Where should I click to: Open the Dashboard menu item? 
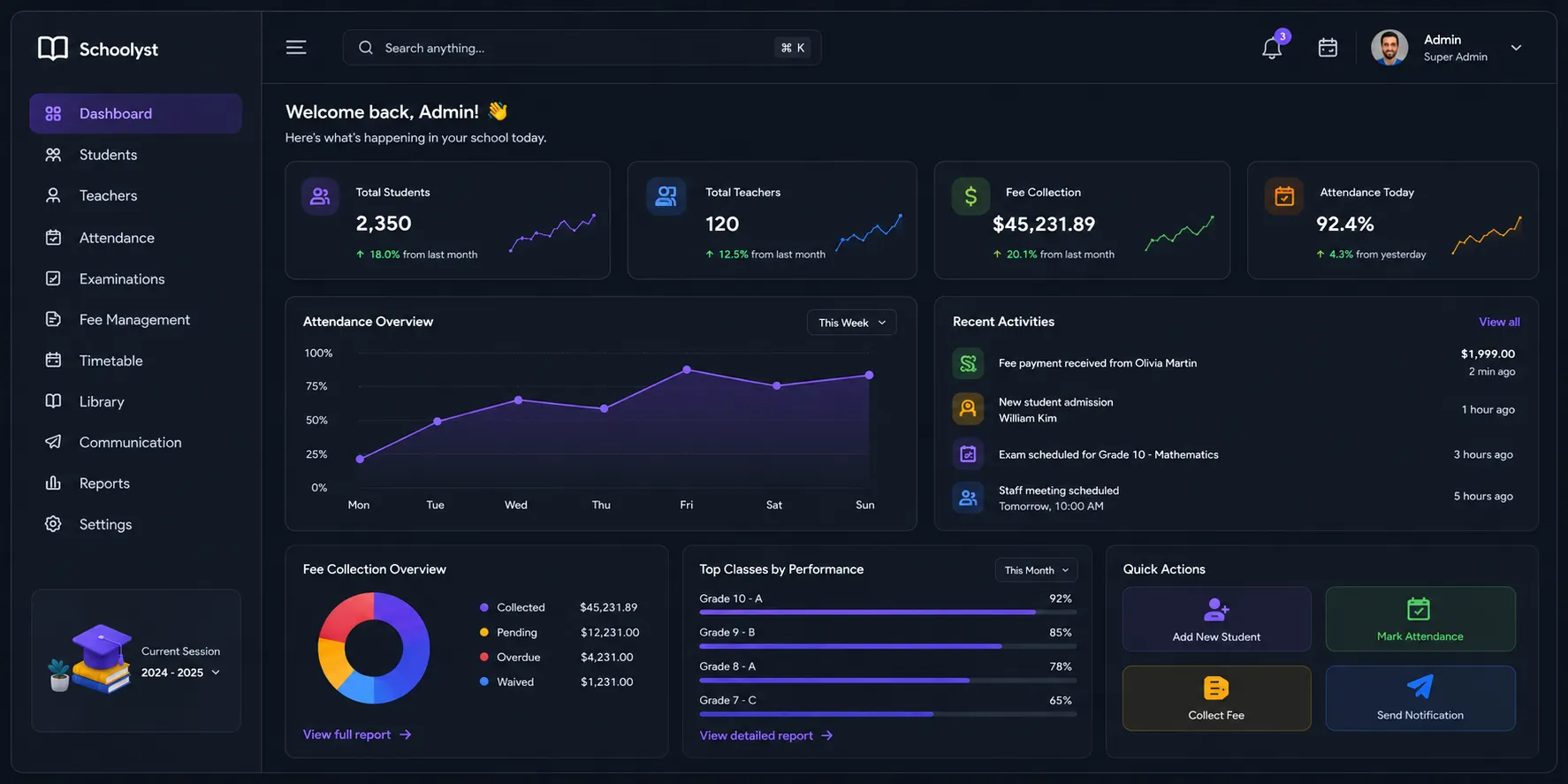coord(135,113)
